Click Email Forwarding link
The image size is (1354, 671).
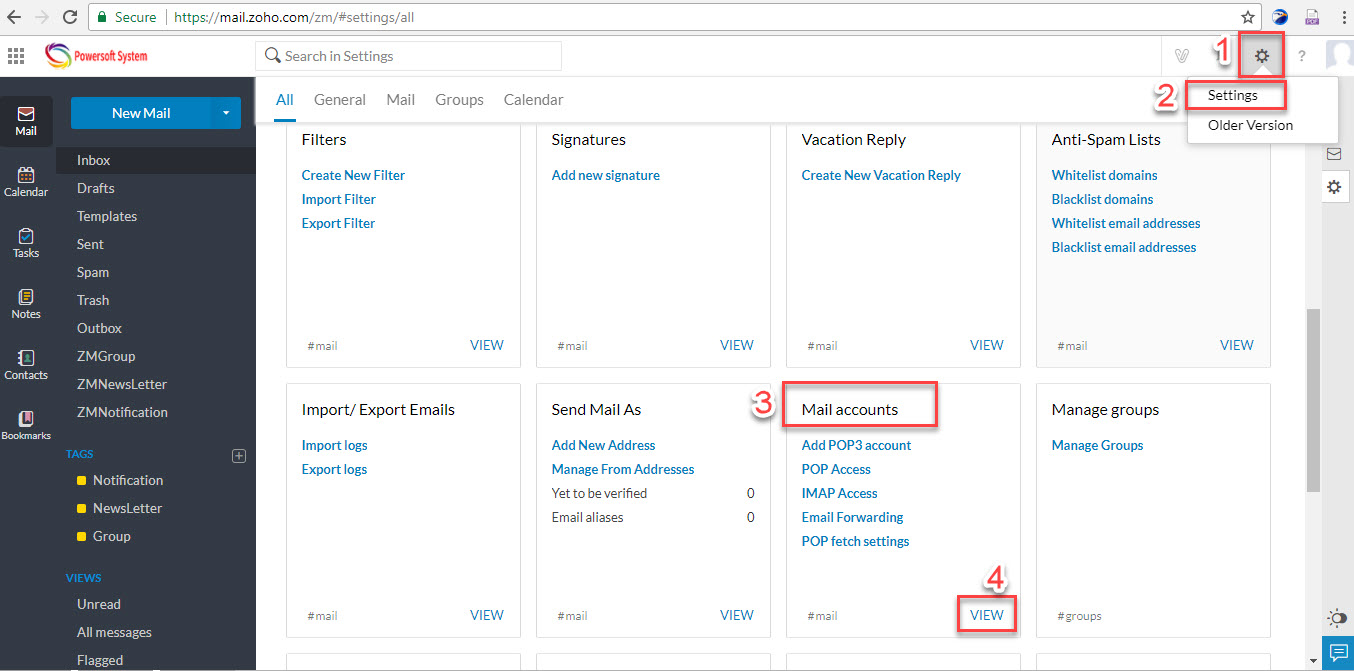[853, 517]
